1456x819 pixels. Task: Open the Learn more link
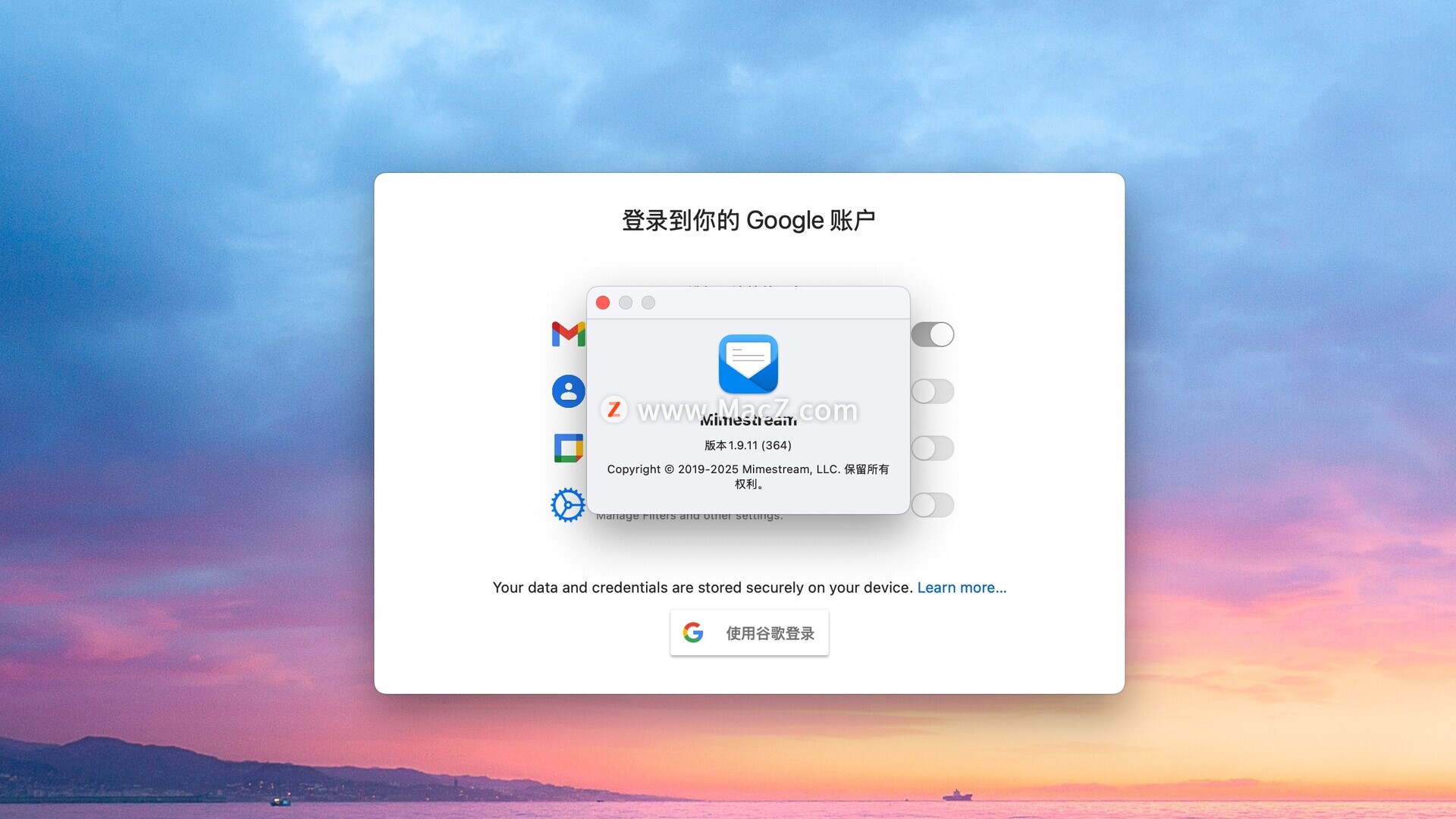962,588
